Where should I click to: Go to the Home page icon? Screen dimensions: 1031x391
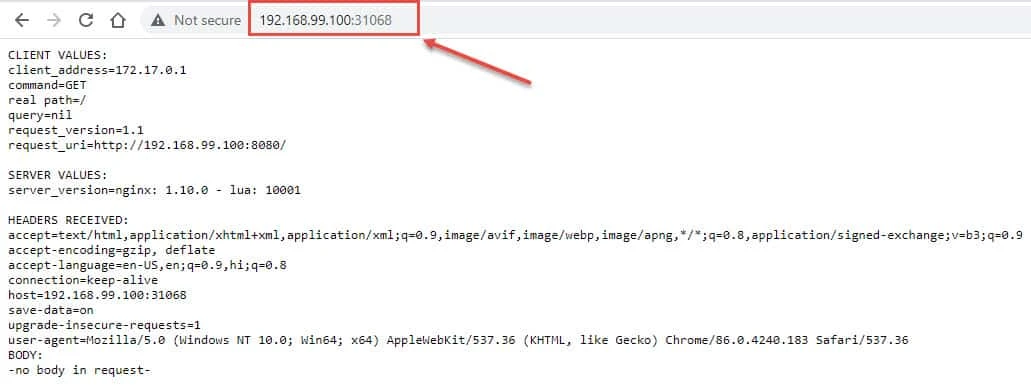click(x=118, y=20)
